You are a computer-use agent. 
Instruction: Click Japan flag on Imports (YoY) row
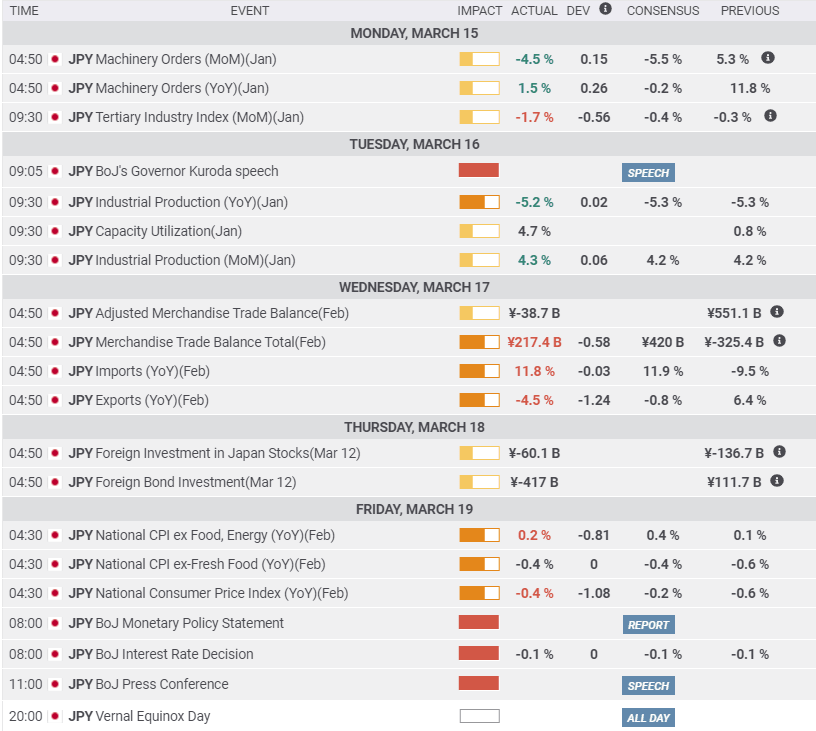click(x=55, y=371)
